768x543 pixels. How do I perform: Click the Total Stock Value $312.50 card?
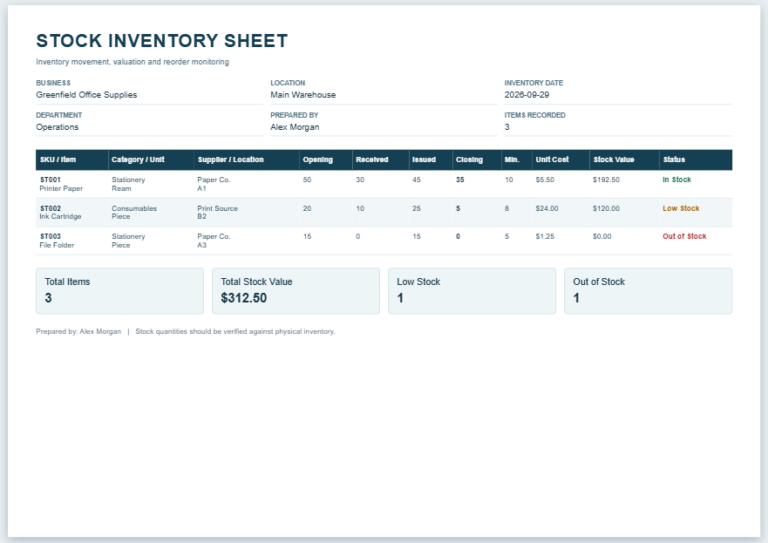[296, 291]
